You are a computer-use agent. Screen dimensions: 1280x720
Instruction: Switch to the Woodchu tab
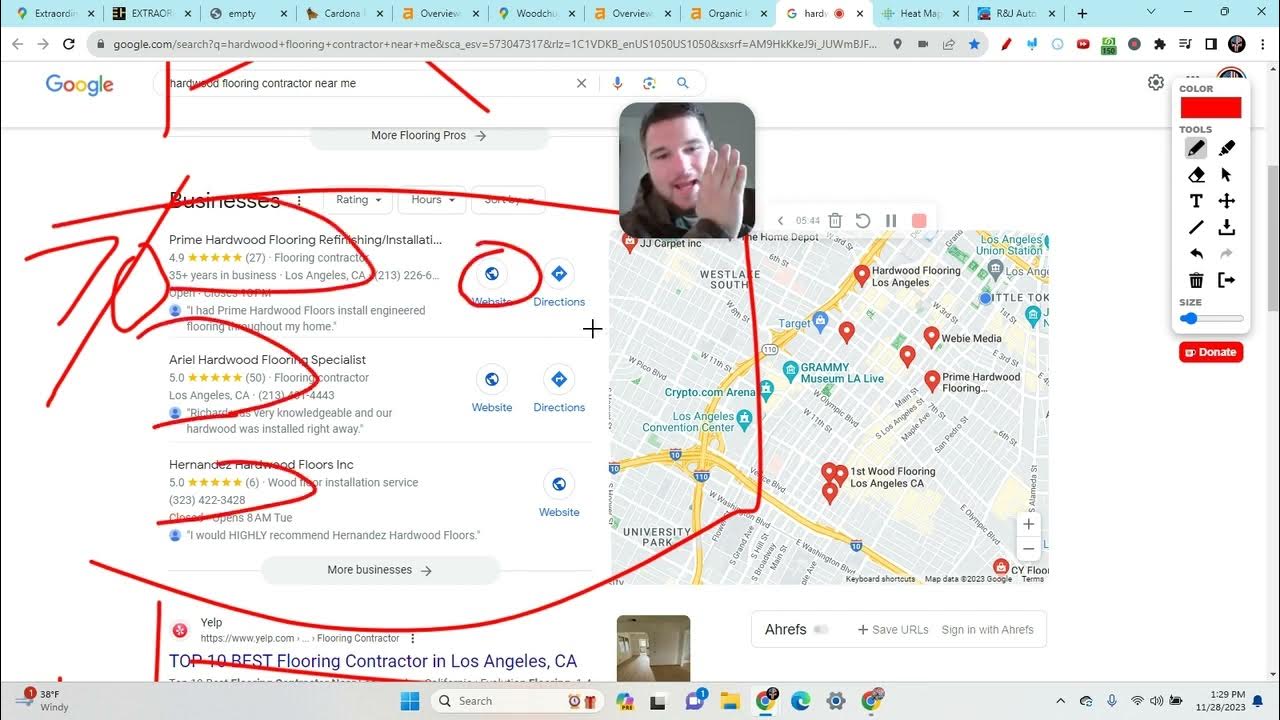pos(537,14)
